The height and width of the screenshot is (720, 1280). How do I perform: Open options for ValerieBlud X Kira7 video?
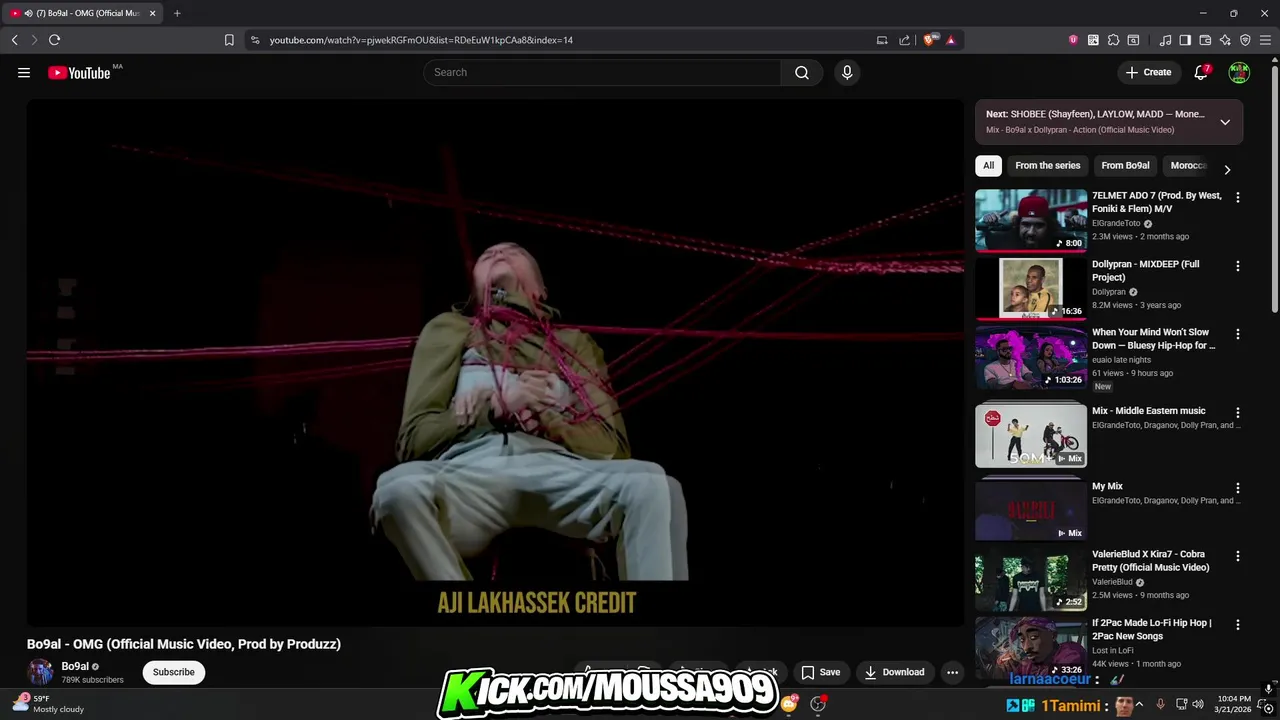point(1238,557)
